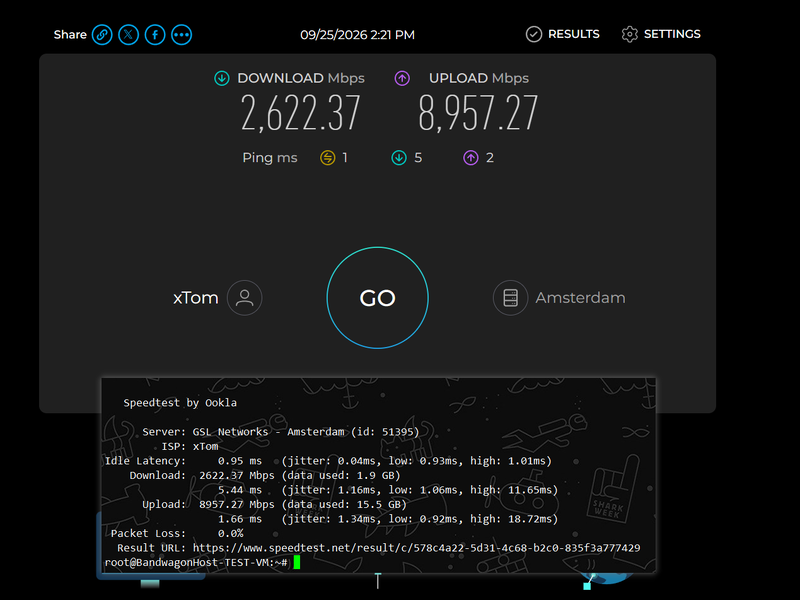Open SETTINGS
The width and height of the screenshot is (800, 600).
point(672,34)
